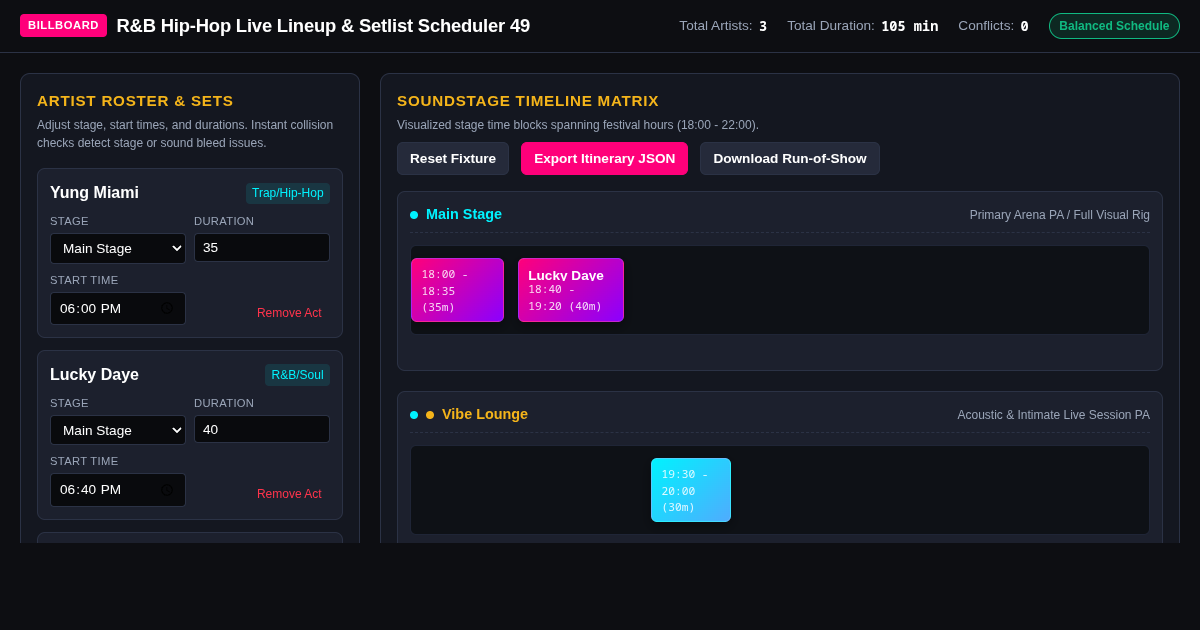1200x630 pixels.
Task: Click the Vibe Lounge heading
Action: pos(485,414)
